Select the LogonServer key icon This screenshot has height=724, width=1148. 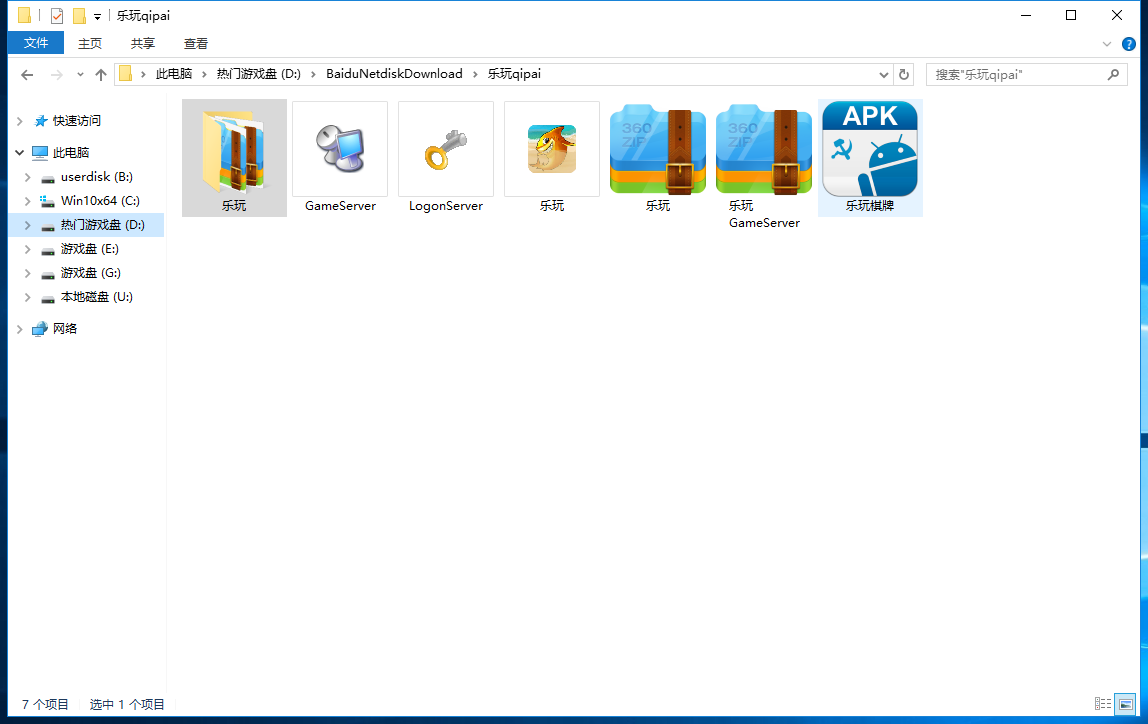coord(446,150)
